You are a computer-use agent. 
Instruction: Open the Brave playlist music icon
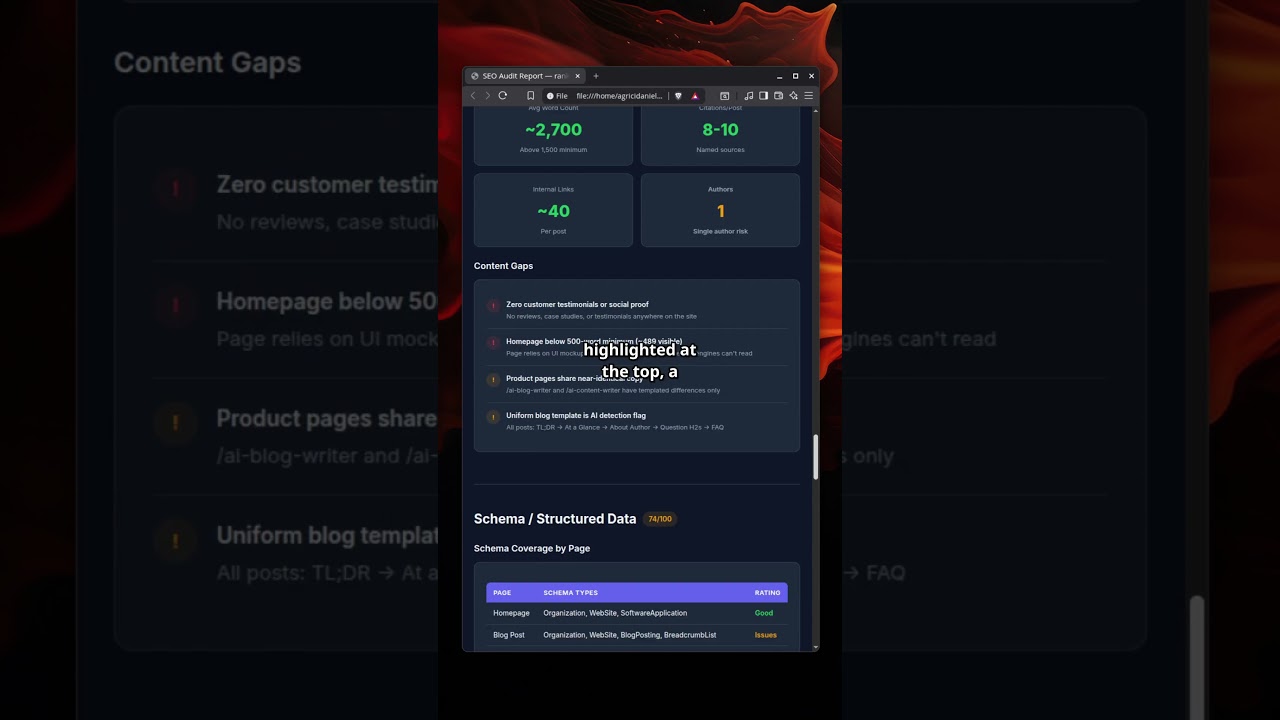point(749,96)
